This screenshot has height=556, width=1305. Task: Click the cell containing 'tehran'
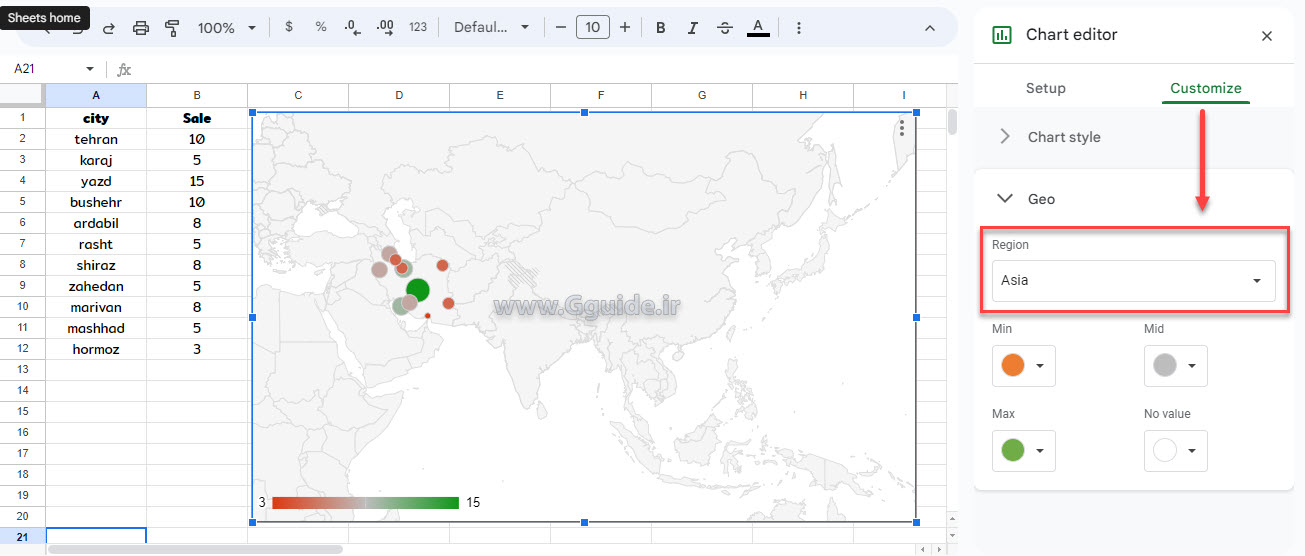pos(96,139)
